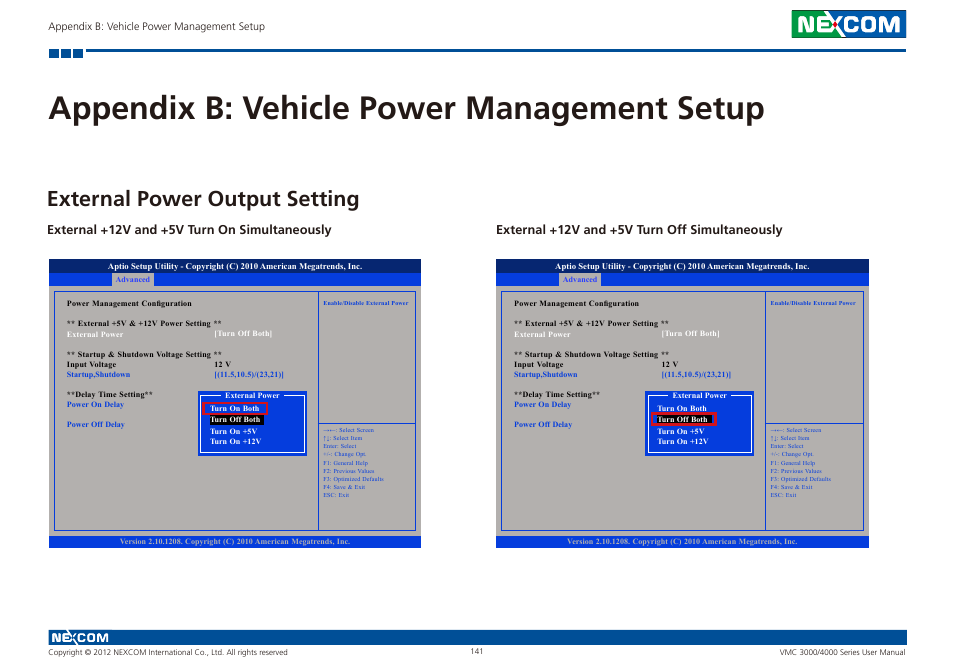Click F1: General Help hint in right BIOS
The height and width of the screenshot is (672, 954).
pyautogui.click(x=793, y=463)
